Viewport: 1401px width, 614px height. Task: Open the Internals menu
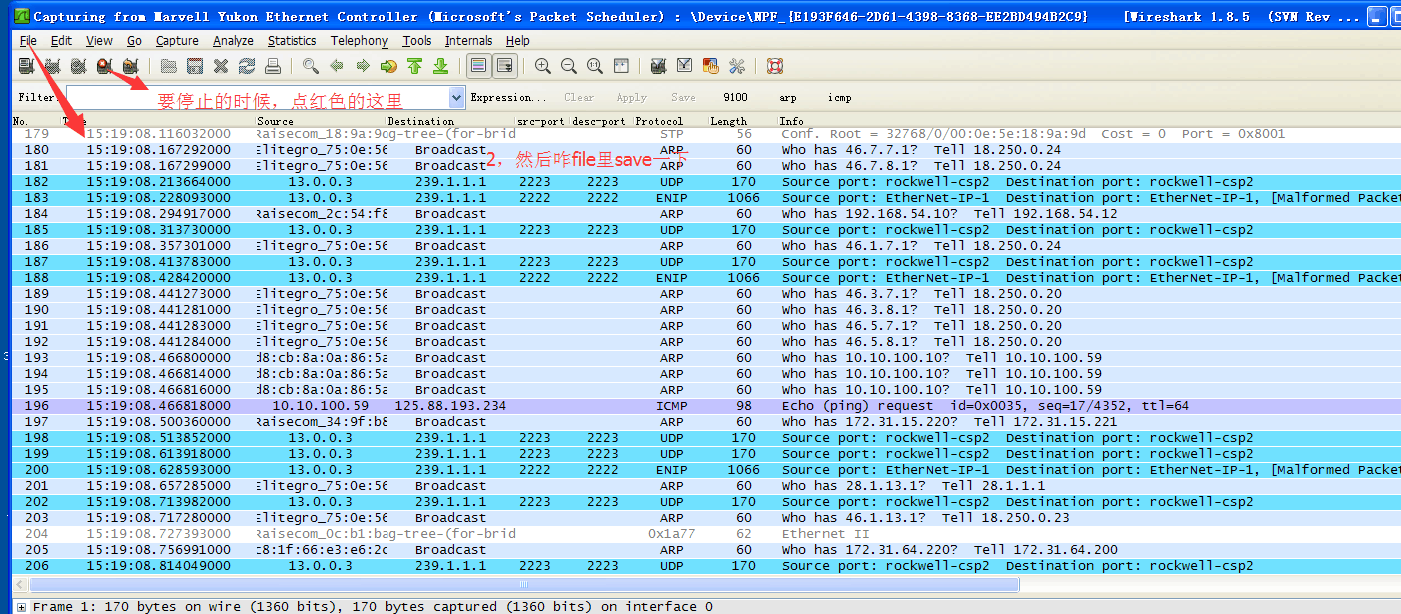pos(469,41)
